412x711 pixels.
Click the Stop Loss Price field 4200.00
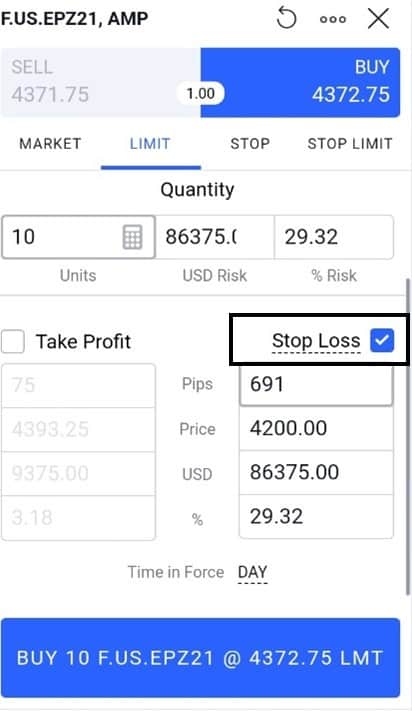point(316,428)
